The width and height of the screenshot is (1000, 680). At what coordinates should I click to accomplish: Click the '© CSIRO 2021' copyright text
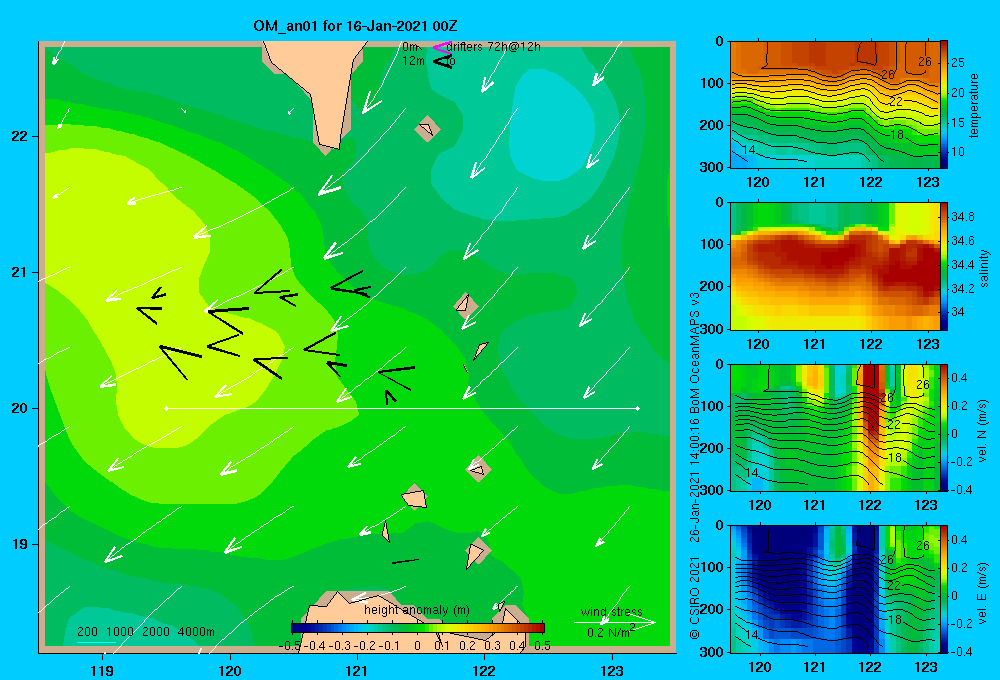[x=695, y=598]
